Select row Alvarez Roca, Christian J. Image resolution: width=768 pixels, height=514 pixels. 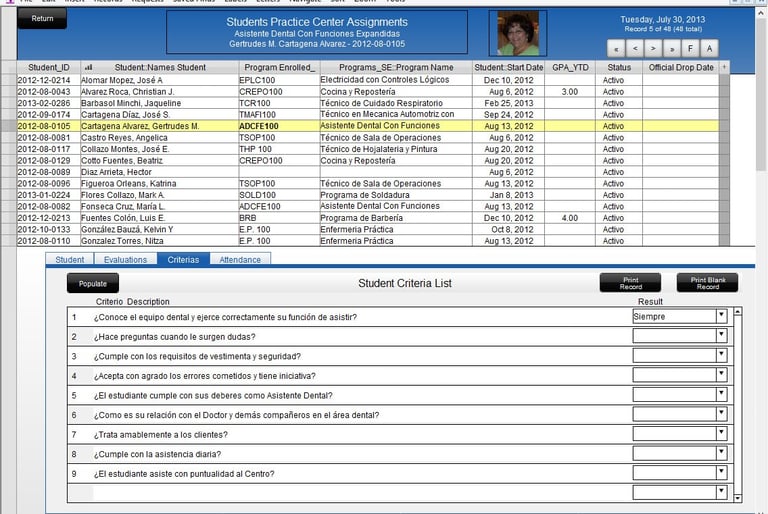click(368, 92)
